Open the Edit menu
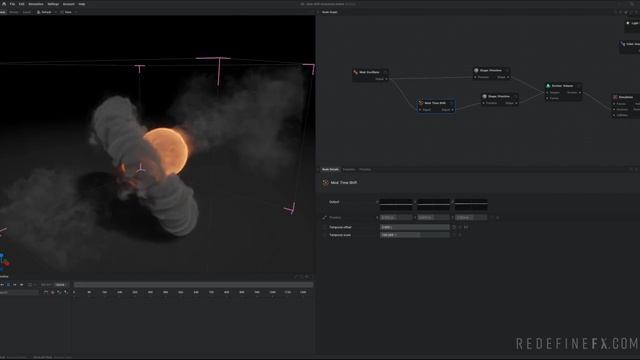This screenshot has height=360, width=640. point(22,4)
